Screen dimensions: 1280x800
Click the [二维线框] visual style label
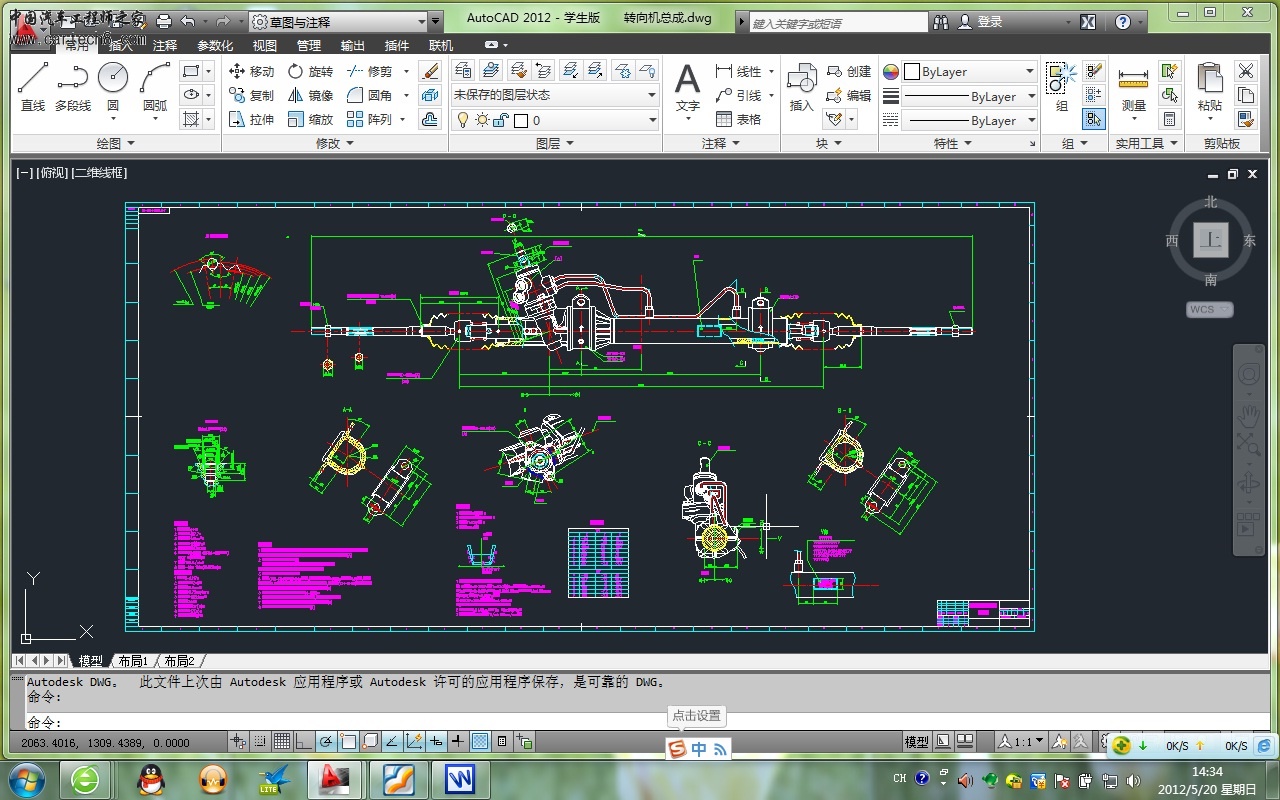point(99,173)
